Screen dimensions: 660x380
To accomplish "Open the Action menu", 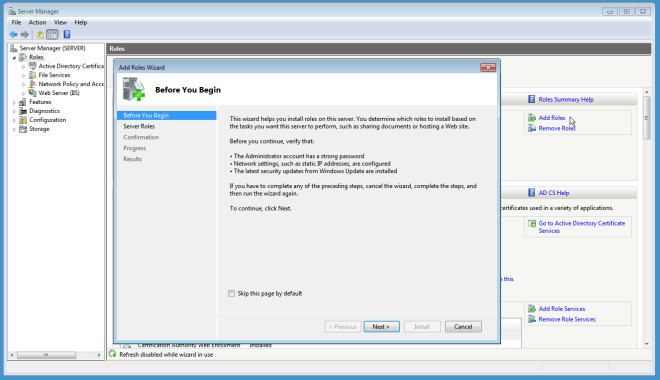I will pos(37,22).
